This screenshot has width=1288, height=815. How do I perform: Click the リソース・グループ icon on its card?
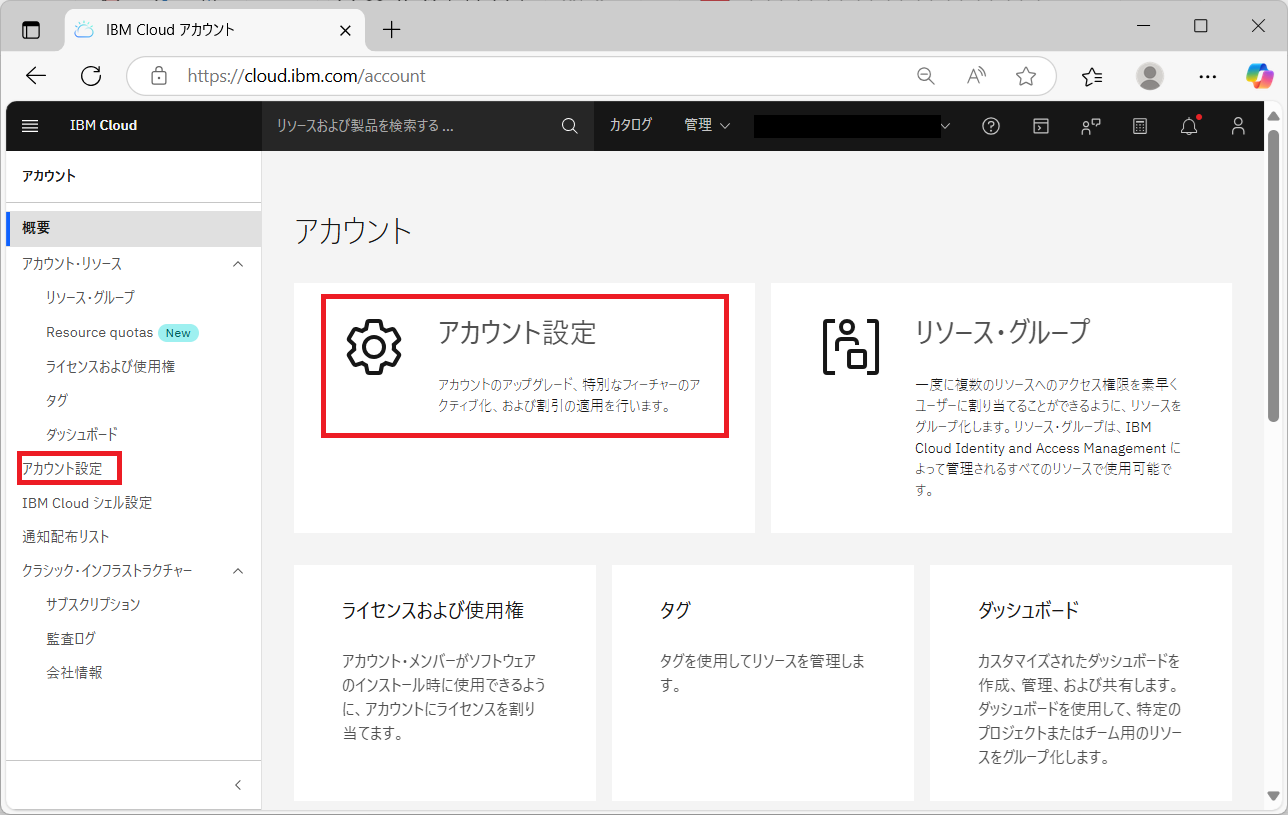(851, 347)
